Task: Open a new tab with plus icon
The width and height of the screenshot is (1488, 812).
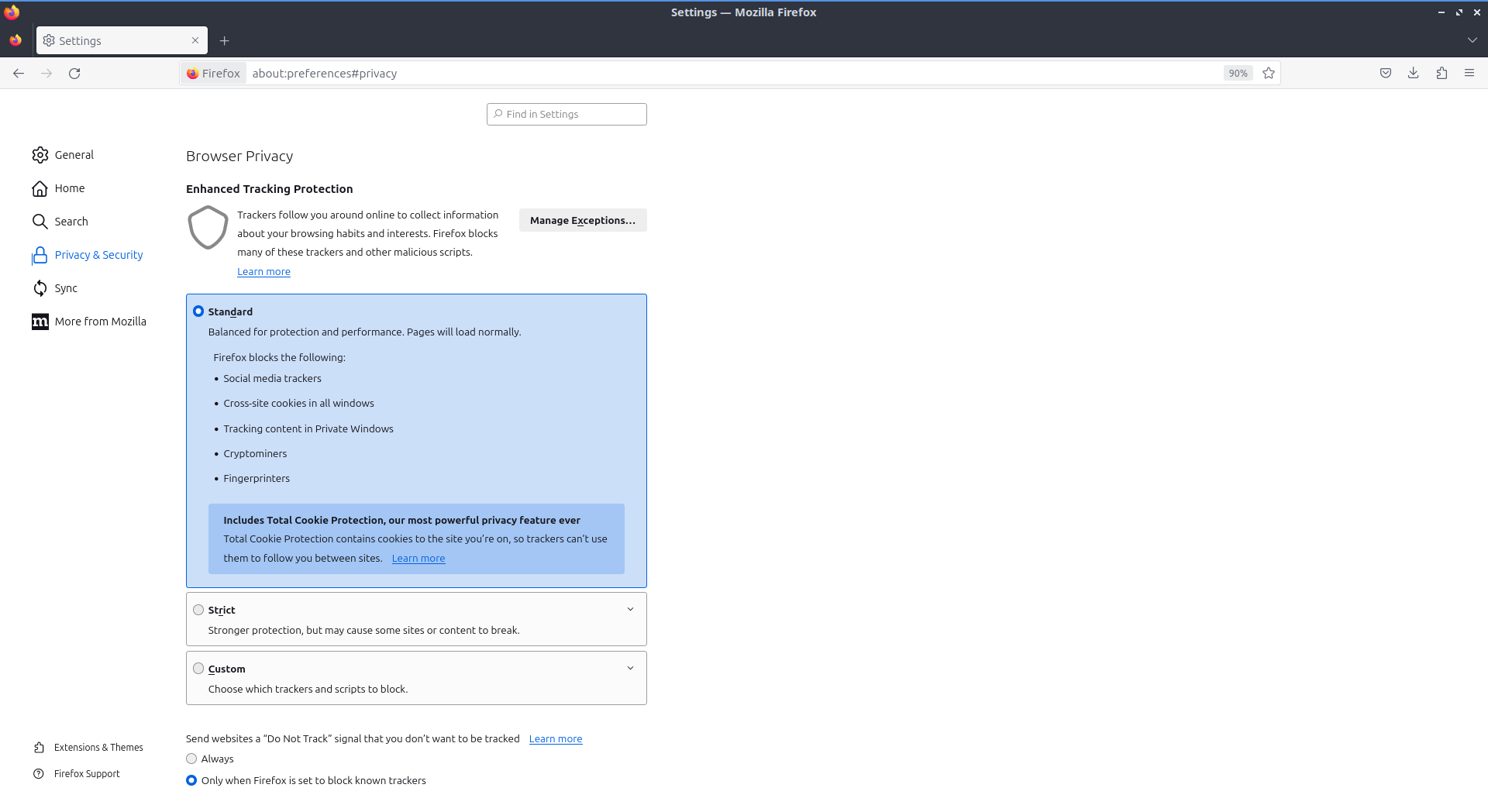Action: [x=225, y=41]
